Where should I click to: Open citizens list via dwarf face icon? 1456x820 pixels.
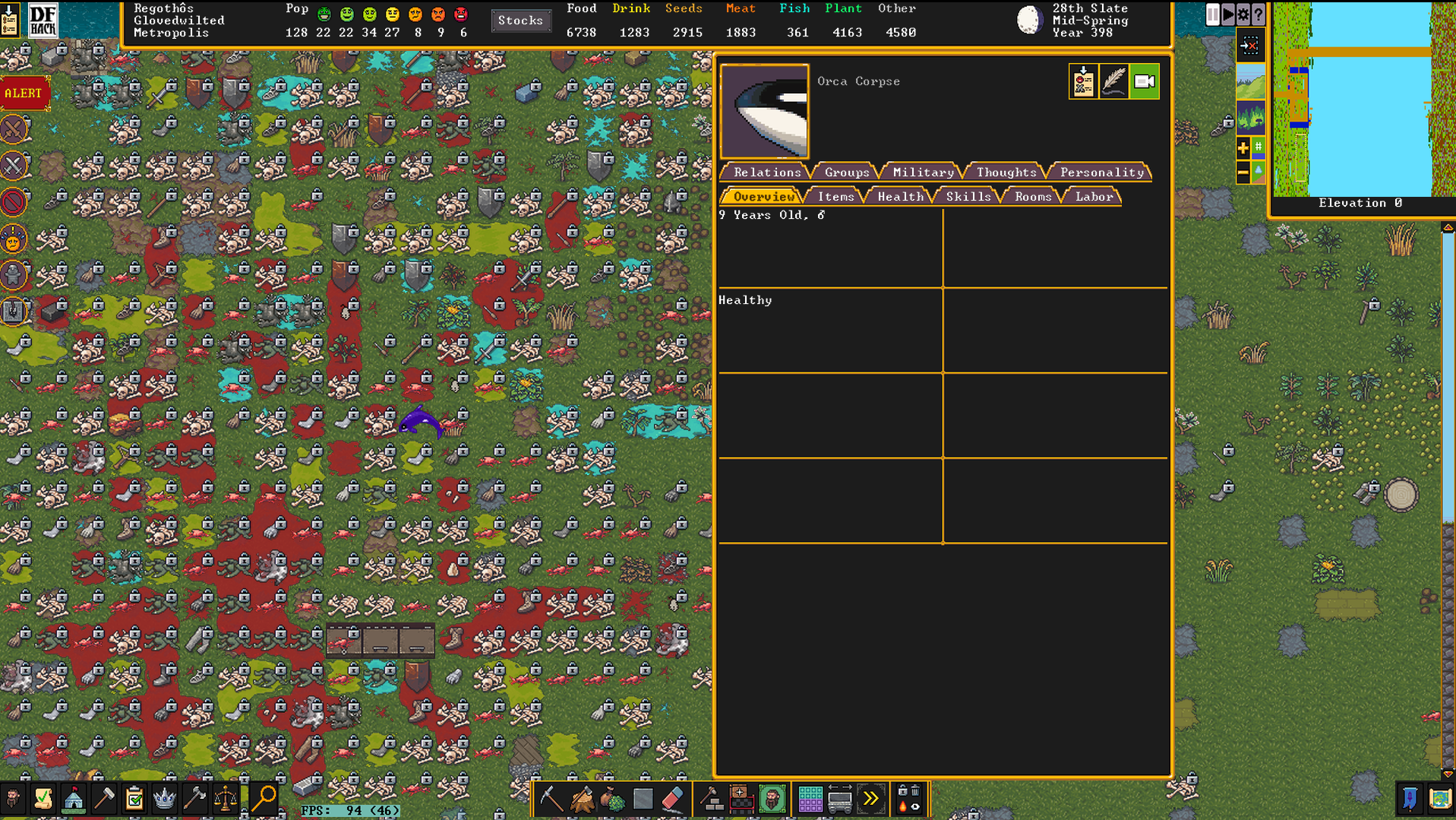(x=13, y=799)
